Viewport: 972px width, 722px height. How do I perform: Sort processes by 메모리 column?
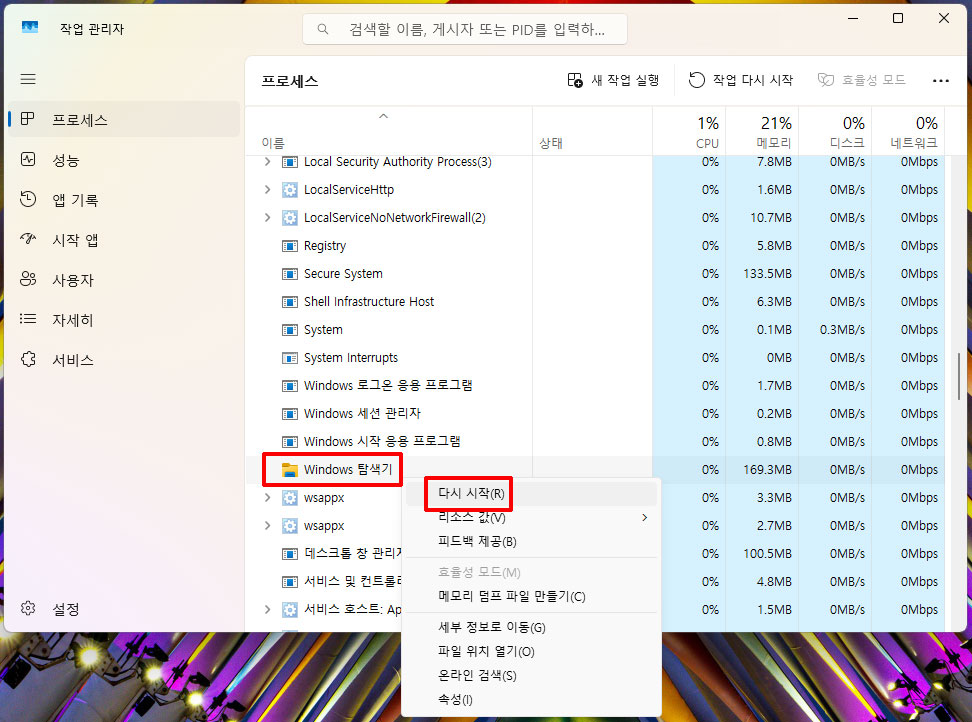click(762, 131)
